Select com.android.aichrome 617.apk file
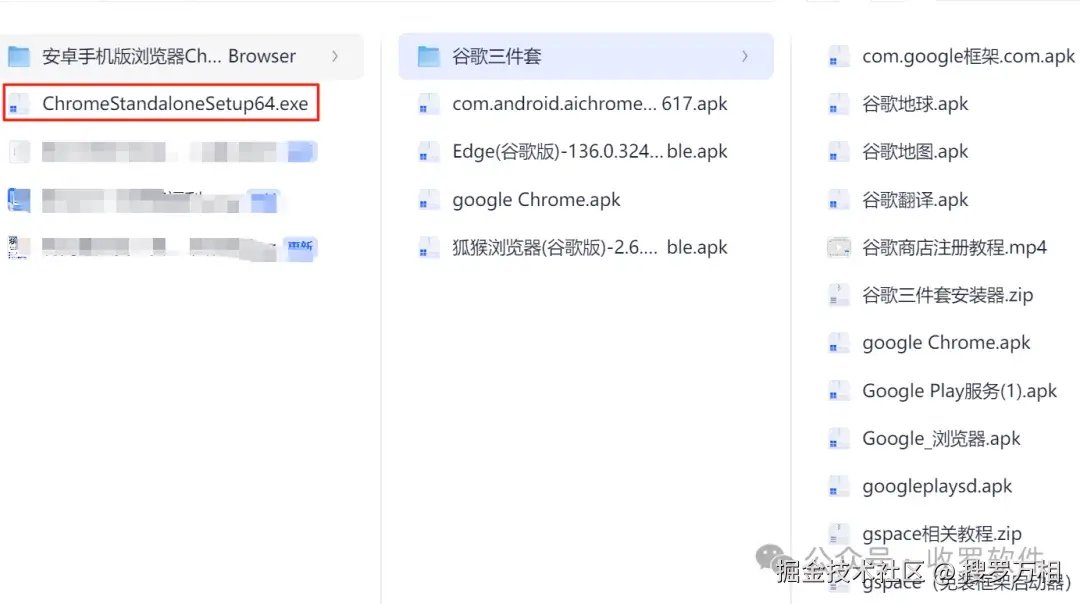The height and width of the screenshot is (604, 1080). [x=585, y=104]
